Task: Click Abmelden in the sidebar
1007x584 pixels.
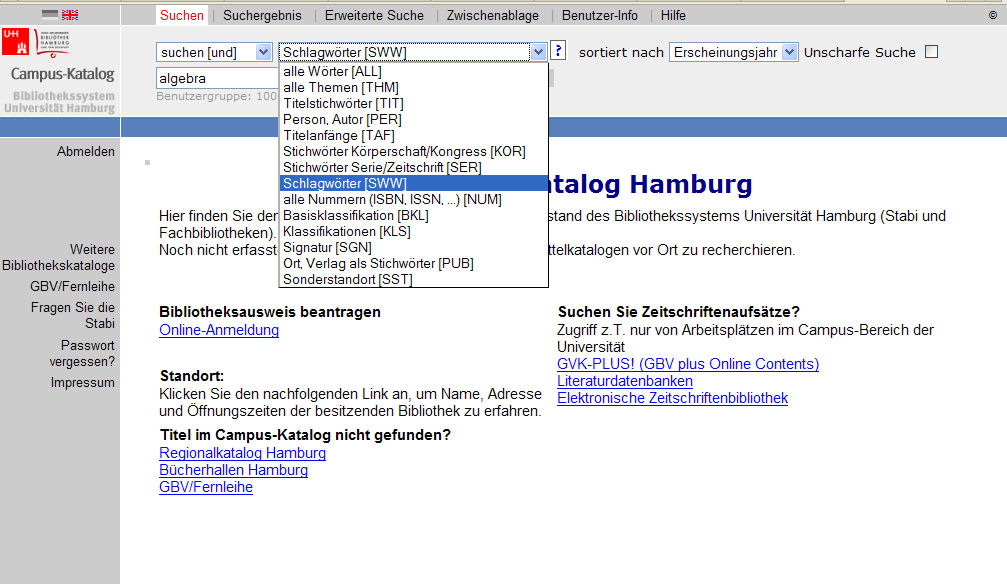Action: (85, 152)
